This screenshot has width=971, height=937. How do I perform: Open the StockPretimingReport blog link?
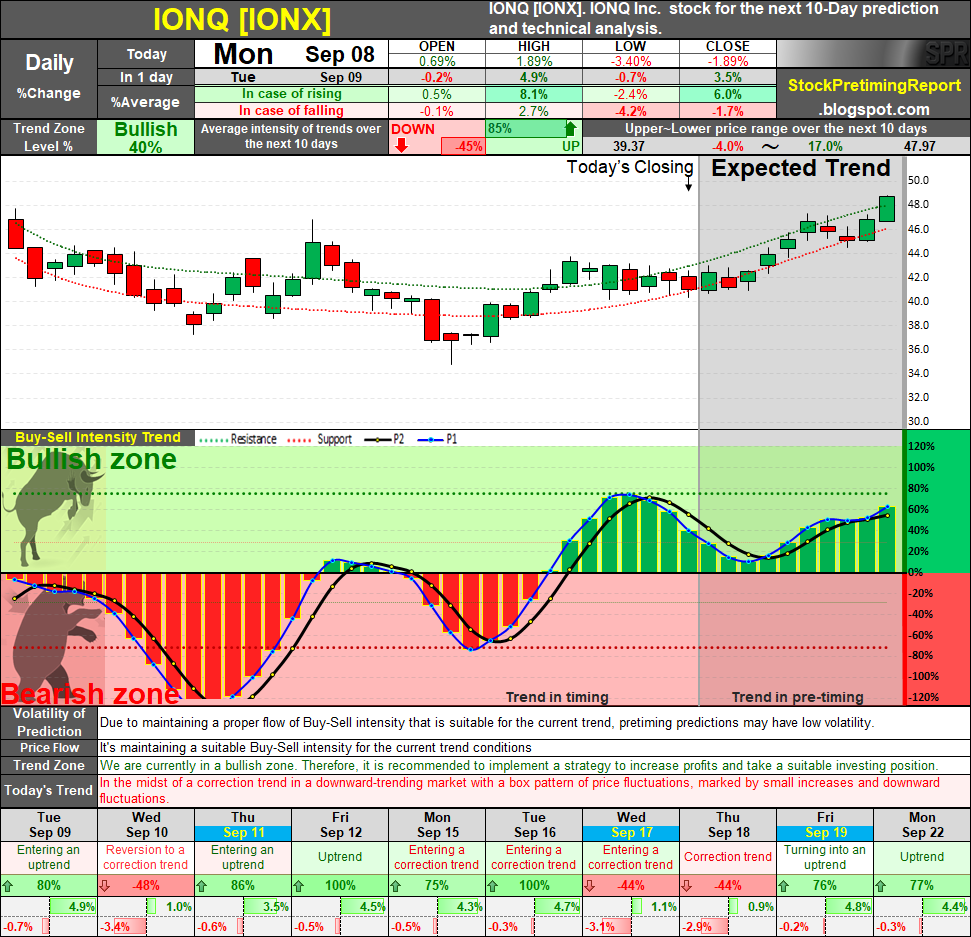pyautogui.click(x=874, y=85)
